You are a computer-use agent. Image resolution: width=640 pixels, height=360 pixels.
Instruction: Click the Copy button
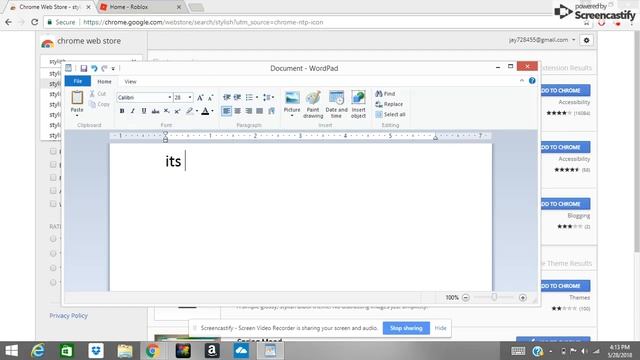click(x=99, y=104)
